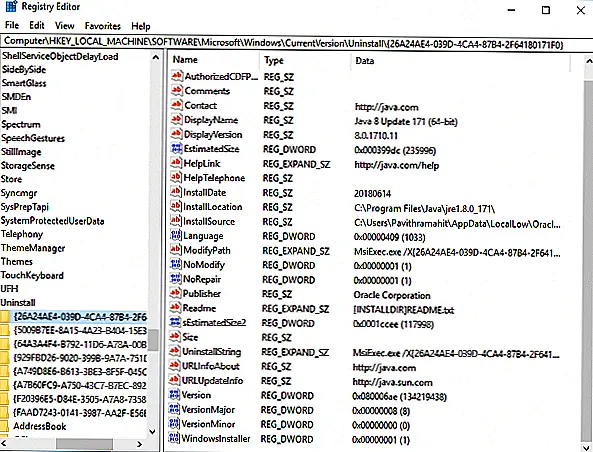Select the {F20396E5-D84E subkey

80,399
